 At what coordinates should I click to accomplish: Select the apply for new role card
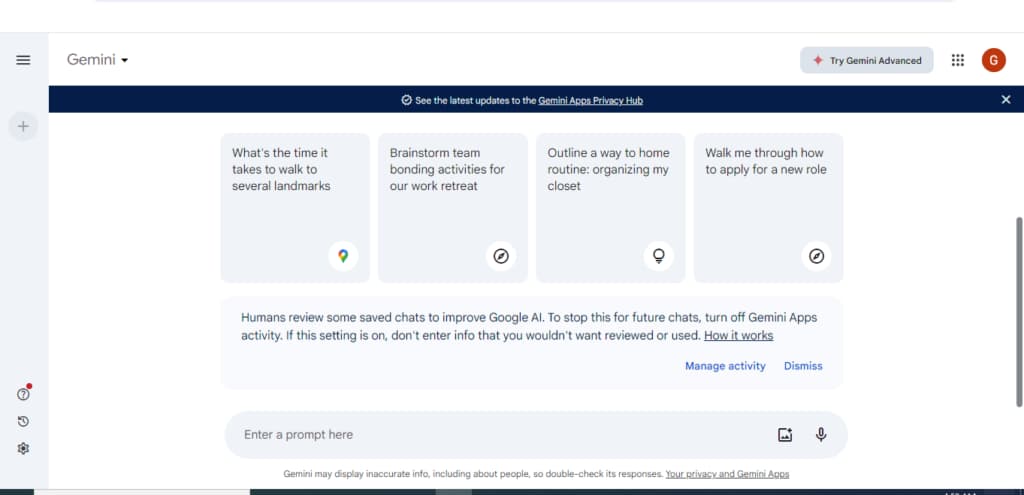(768, 208)
